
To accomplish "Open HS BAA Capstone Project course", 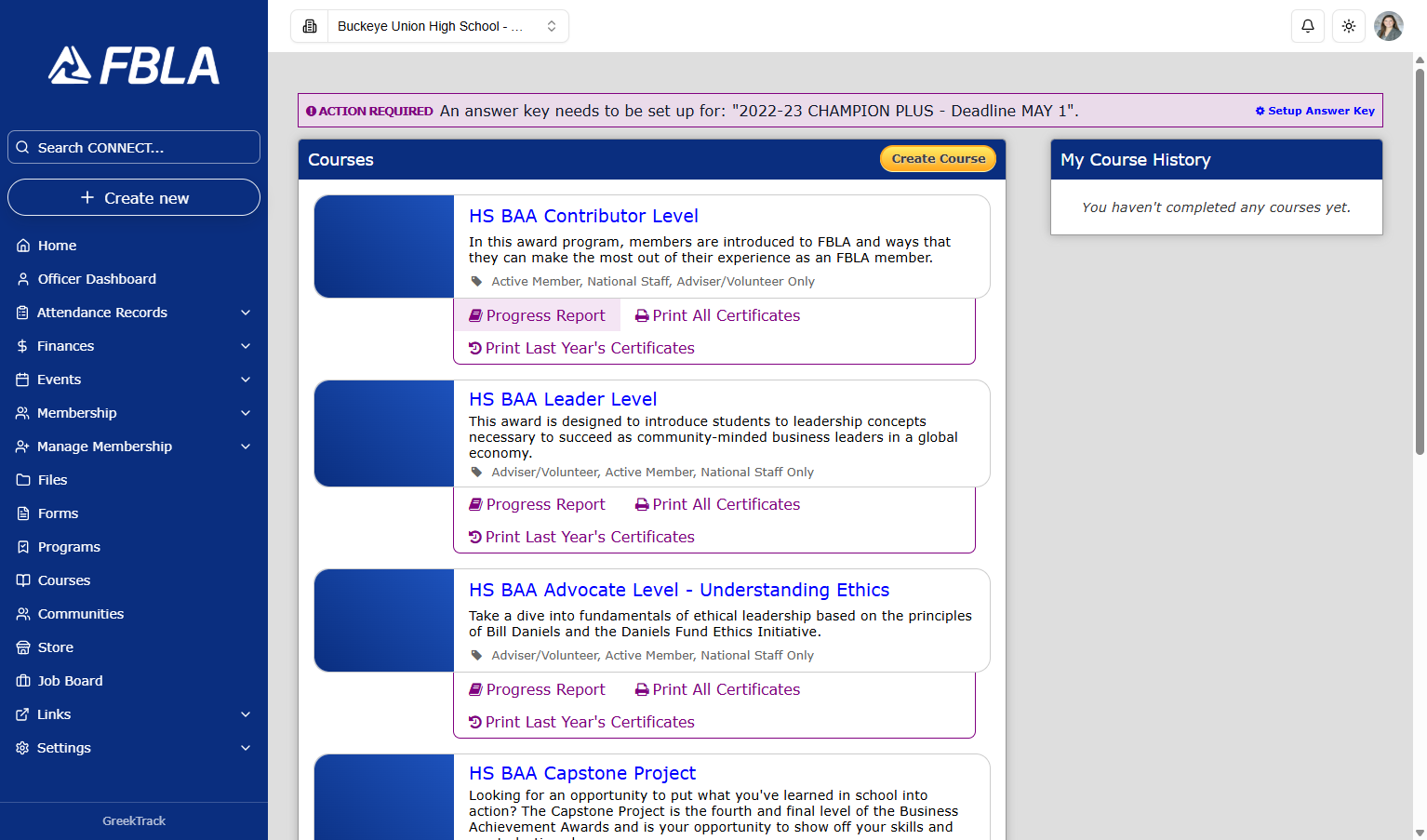I will click(582, 773).
